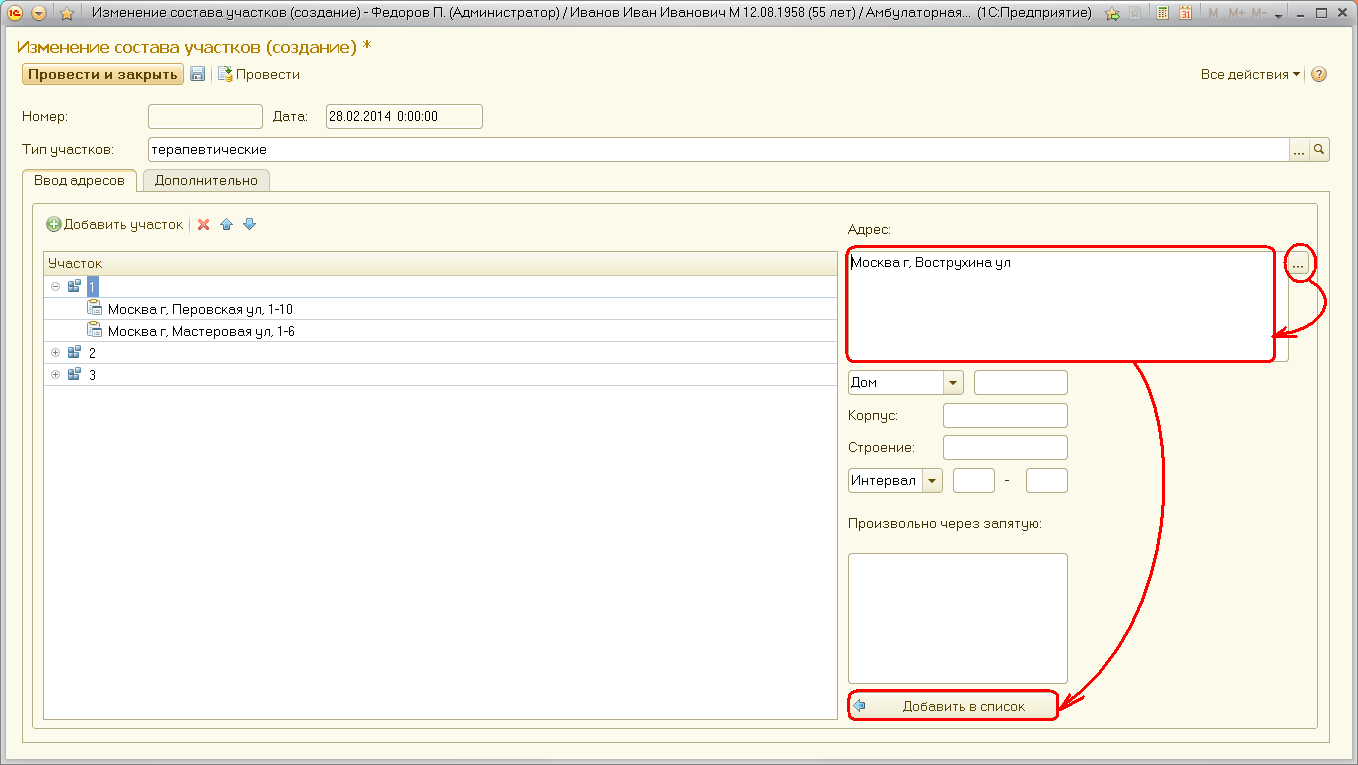Collapse участок 1 tree node

click(56, 286)
